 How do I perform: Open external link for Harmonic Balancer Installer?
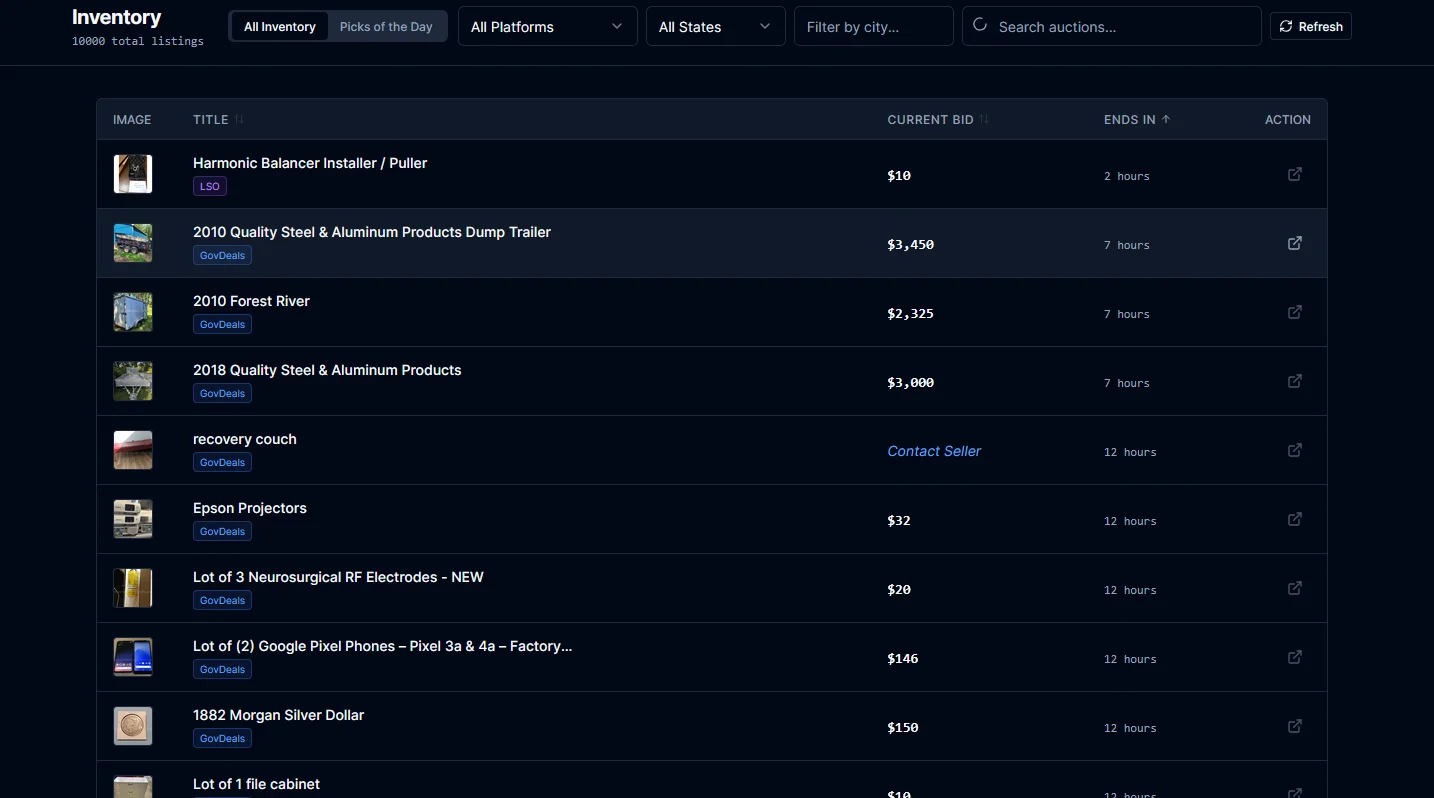pos(1294,174)
